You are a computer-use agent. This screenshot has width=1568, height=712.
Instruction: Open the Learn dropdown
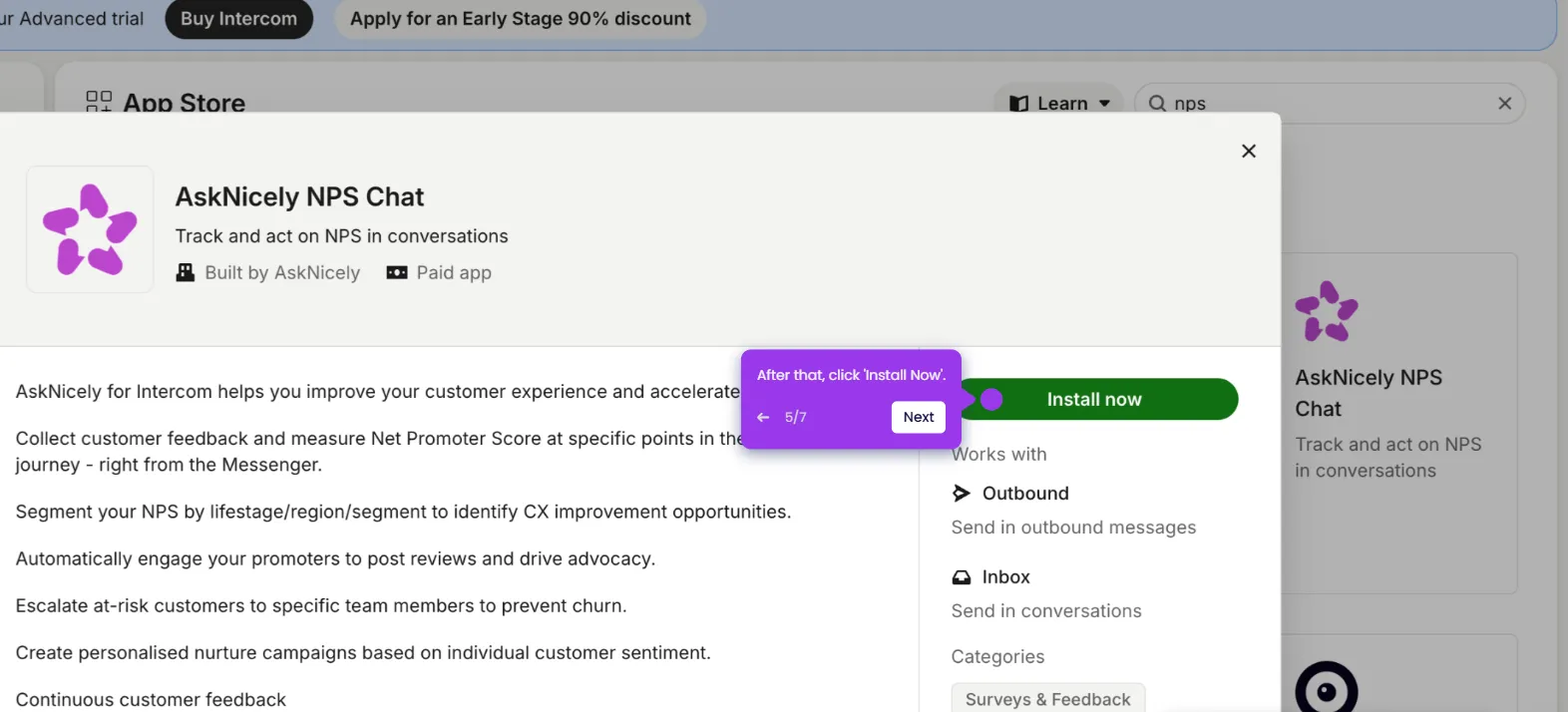click(x=1059, y=103)
